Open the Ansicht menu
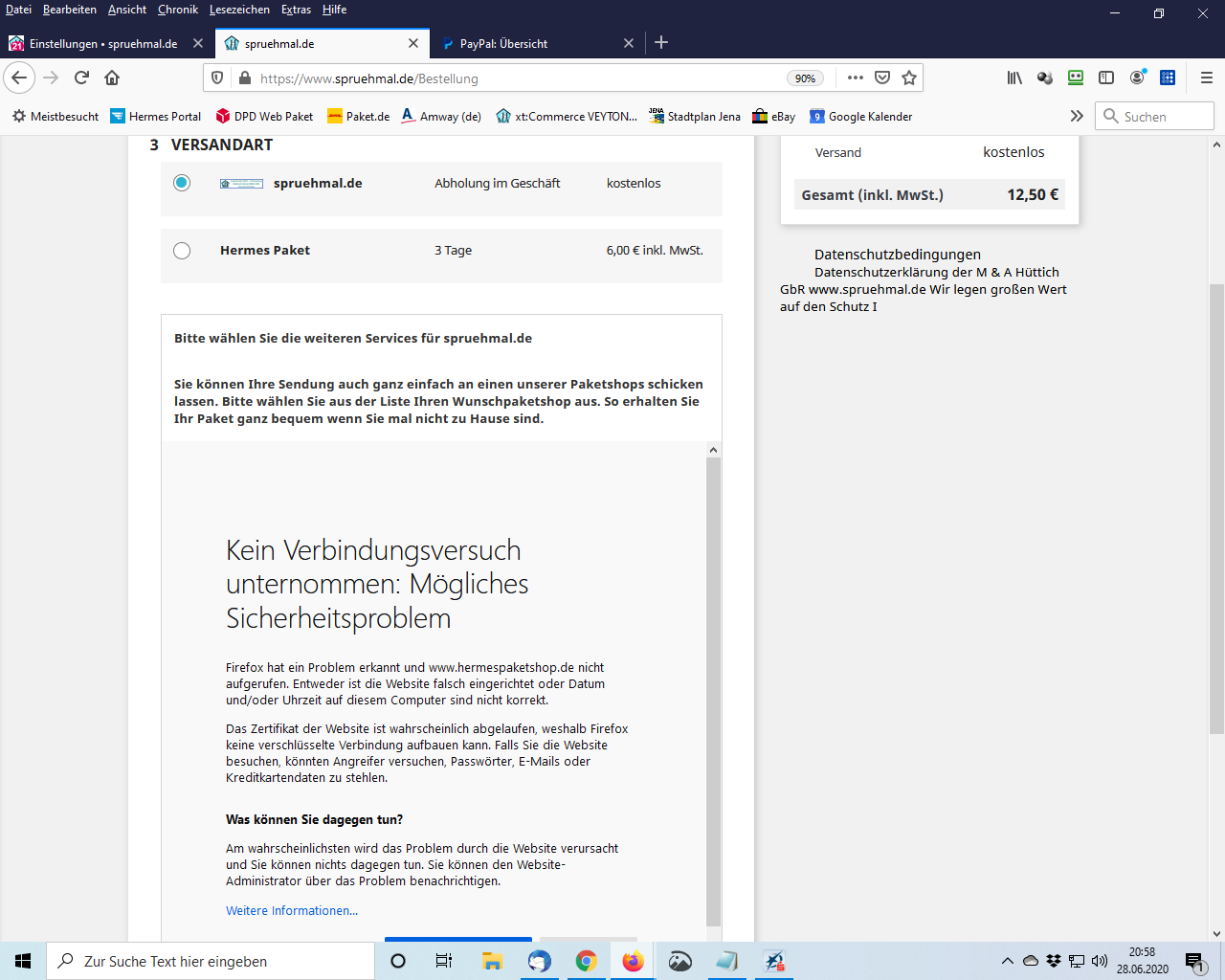The image size is (1225, 980). (x=127, y=10)
